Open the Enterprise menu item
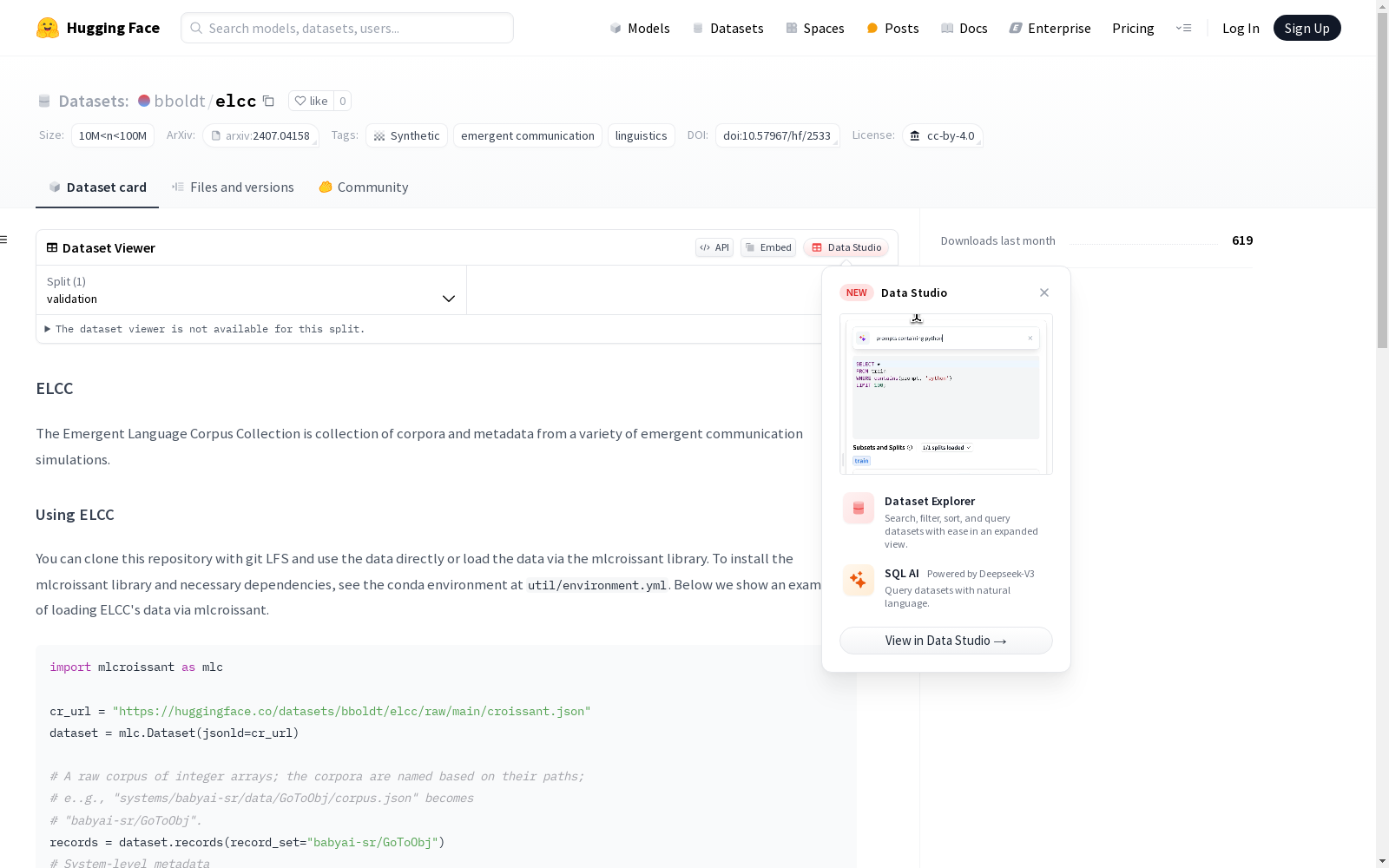 click(1050, 28)
